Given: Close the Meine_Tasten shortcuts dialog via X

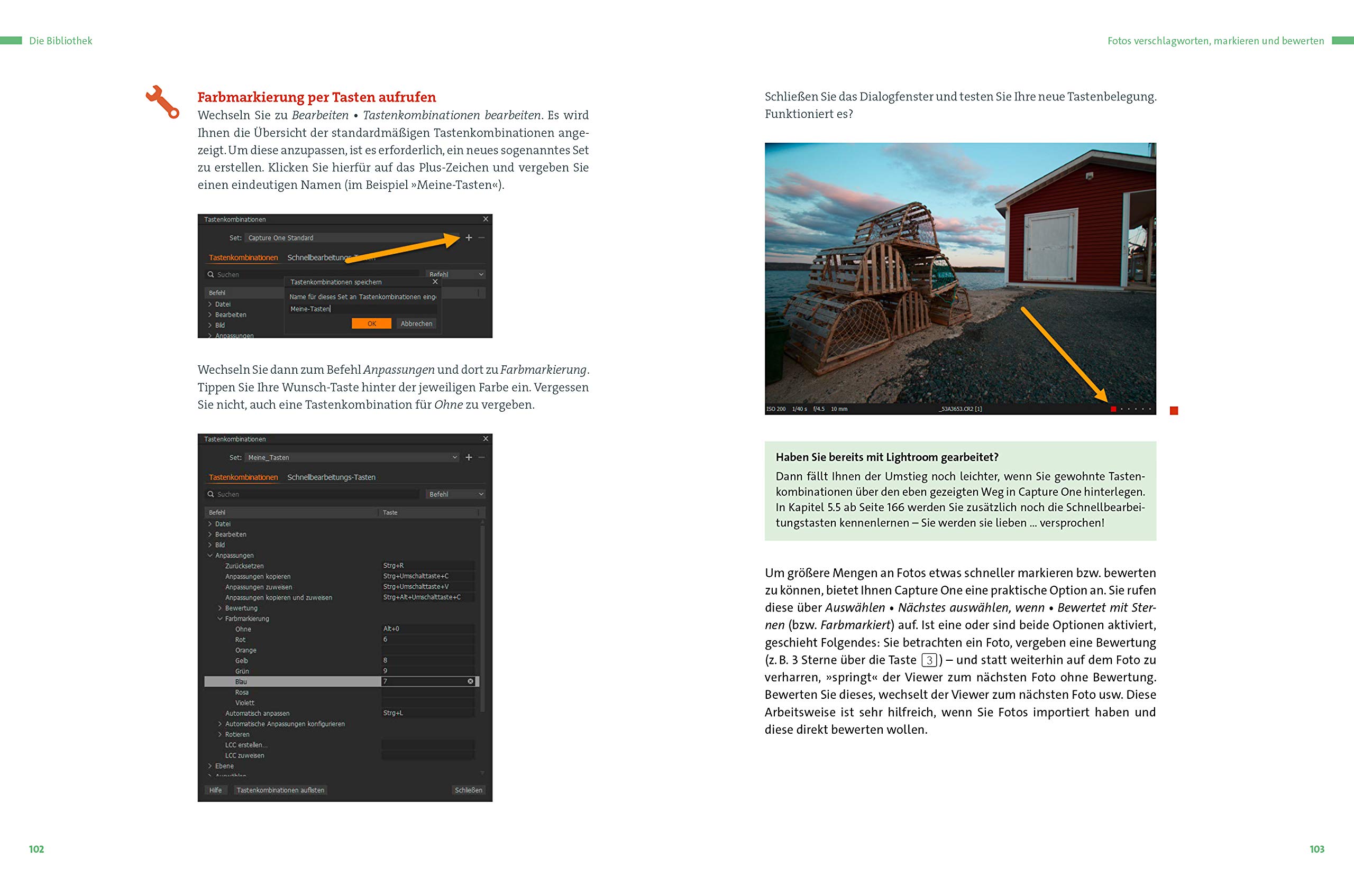Looking at the screenshot, I should (x=486, y=439).
